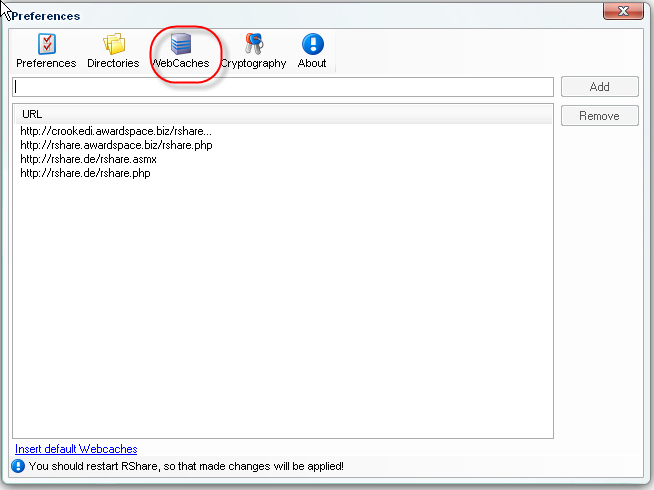Open the Directories folder icon tab
Image resolution: width=654 pixels, height=490 pixels.
pyautogui.click(x=113, y=51)
